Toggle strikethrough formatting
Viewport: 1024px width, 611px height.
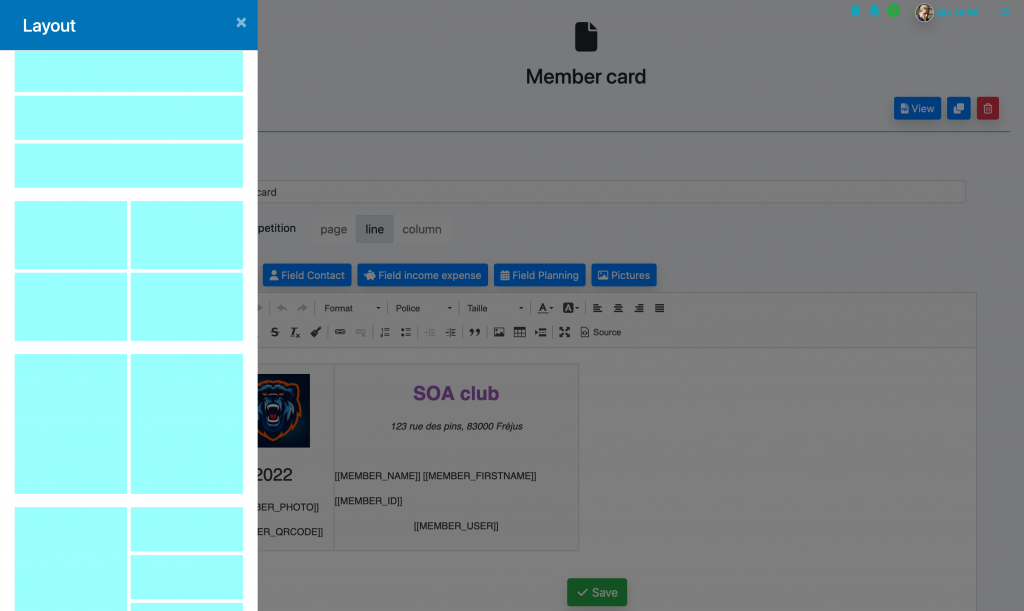[274, 332]
